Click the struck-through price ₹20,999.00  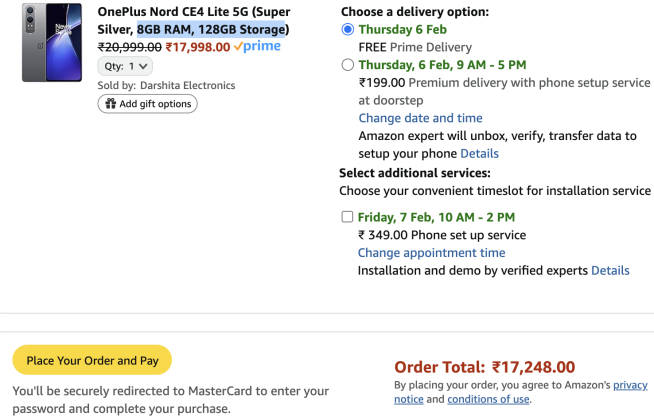click(x=129, y=47)
